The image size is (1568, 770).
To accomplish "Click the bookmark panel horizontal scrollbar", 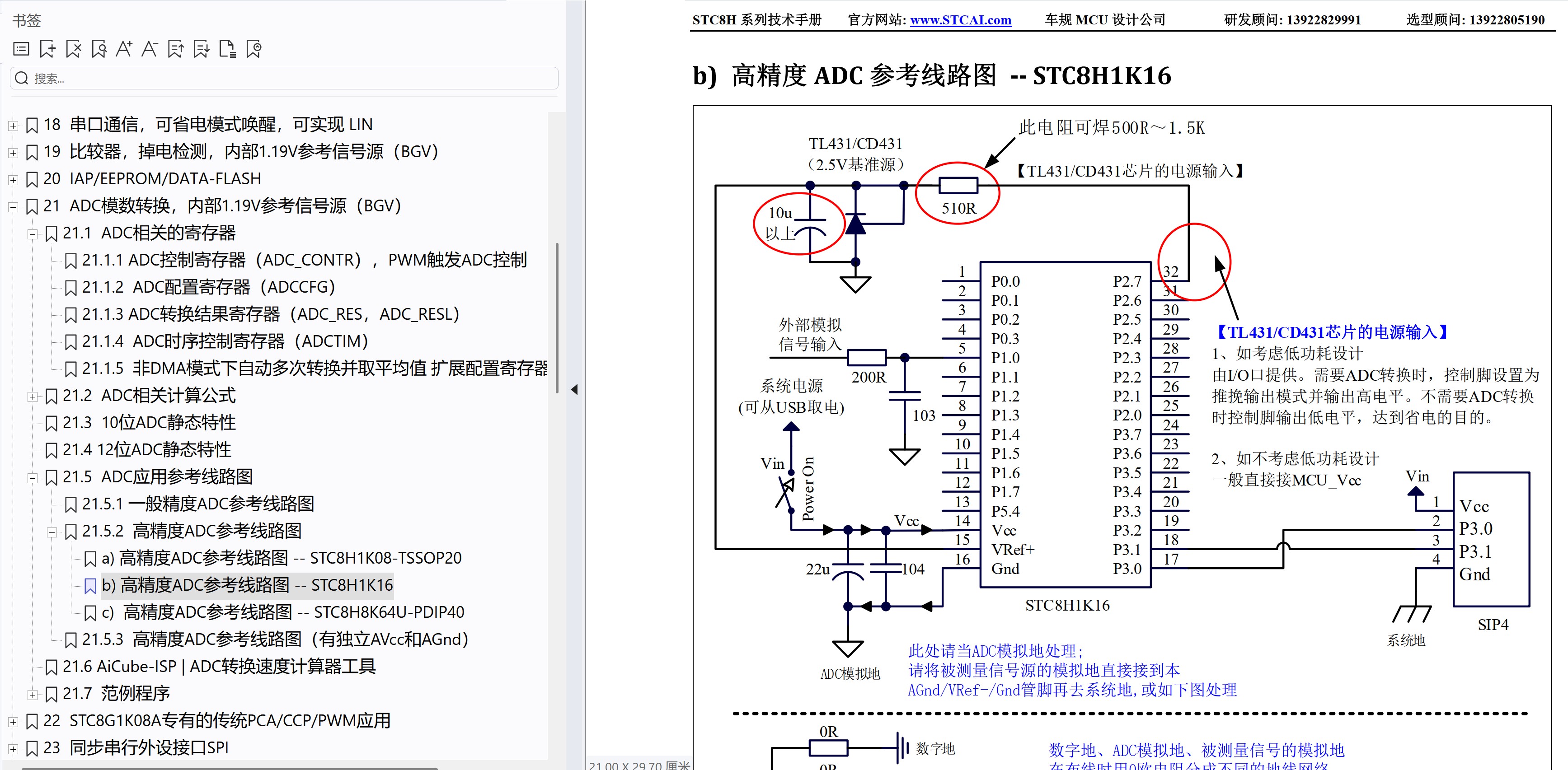I will coord(230,768).
